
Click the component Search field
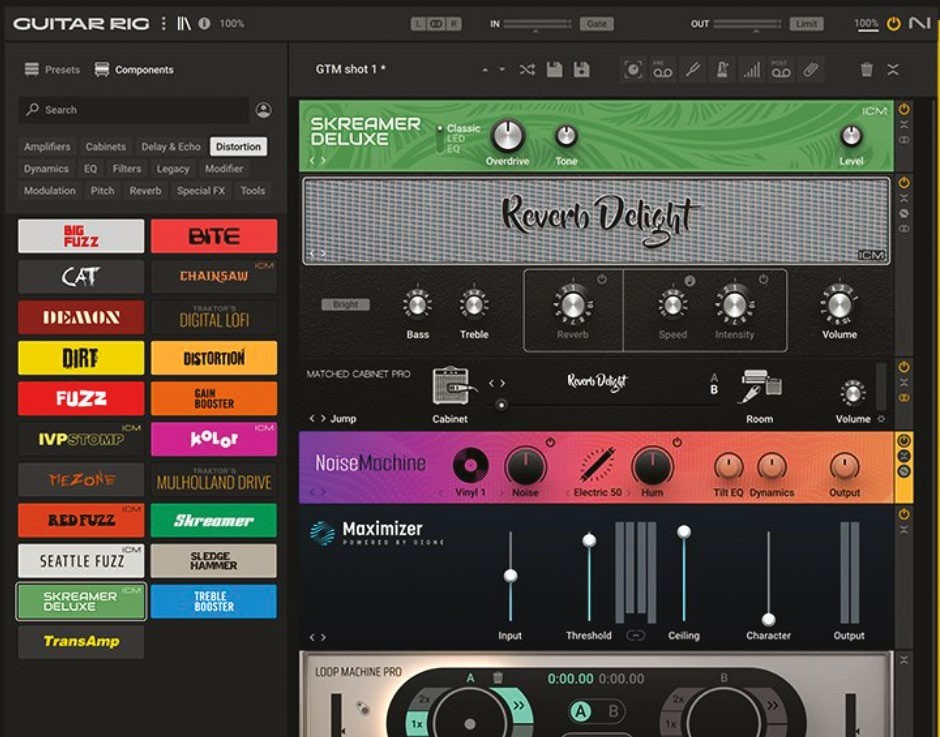tap(133, 110)
